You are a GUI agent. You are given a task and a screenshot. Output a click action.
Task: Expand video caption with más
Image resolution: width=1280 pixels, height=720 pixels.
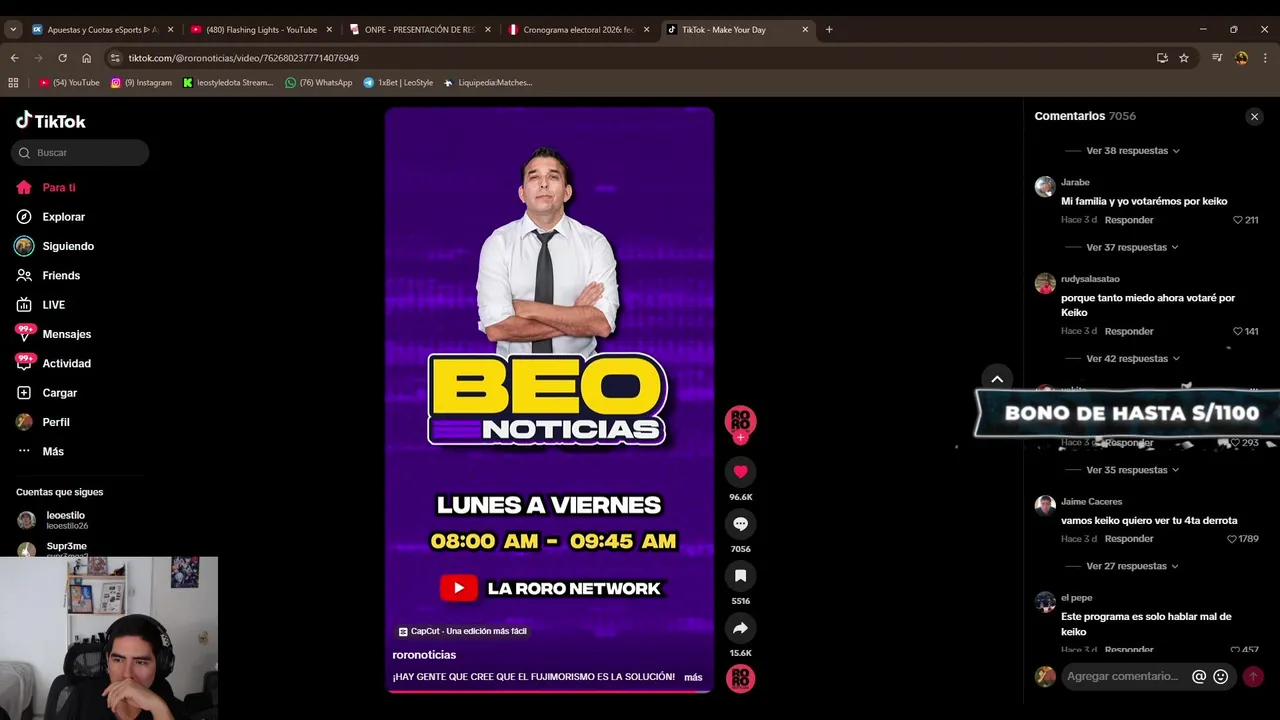(693, 677)
